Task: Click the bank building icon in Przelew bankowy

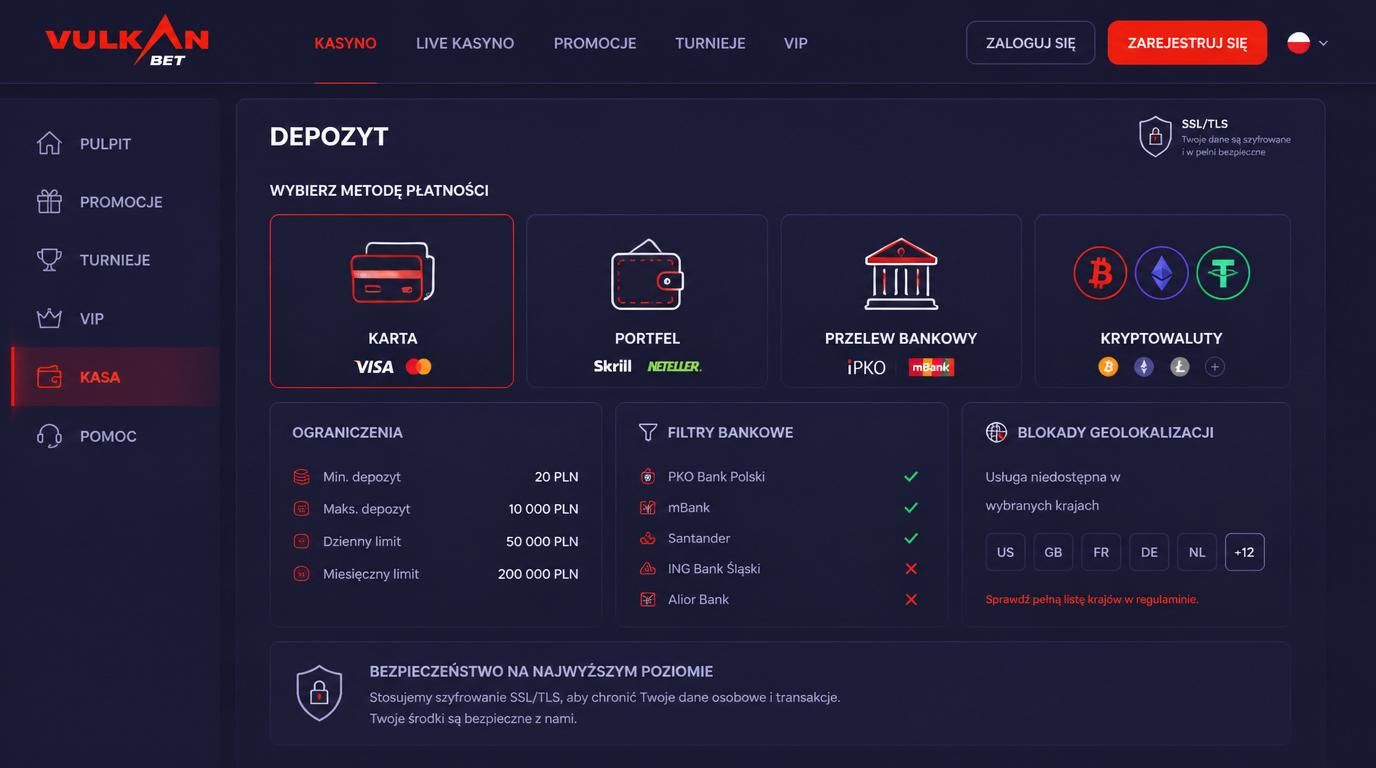Action: (x=901, y=274)
